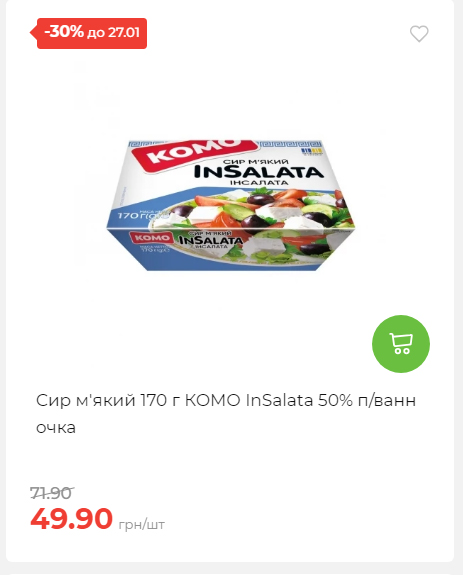463x575 pixels.
Task: Click the red KOMO logo on package top
Action: pos(192,152)
